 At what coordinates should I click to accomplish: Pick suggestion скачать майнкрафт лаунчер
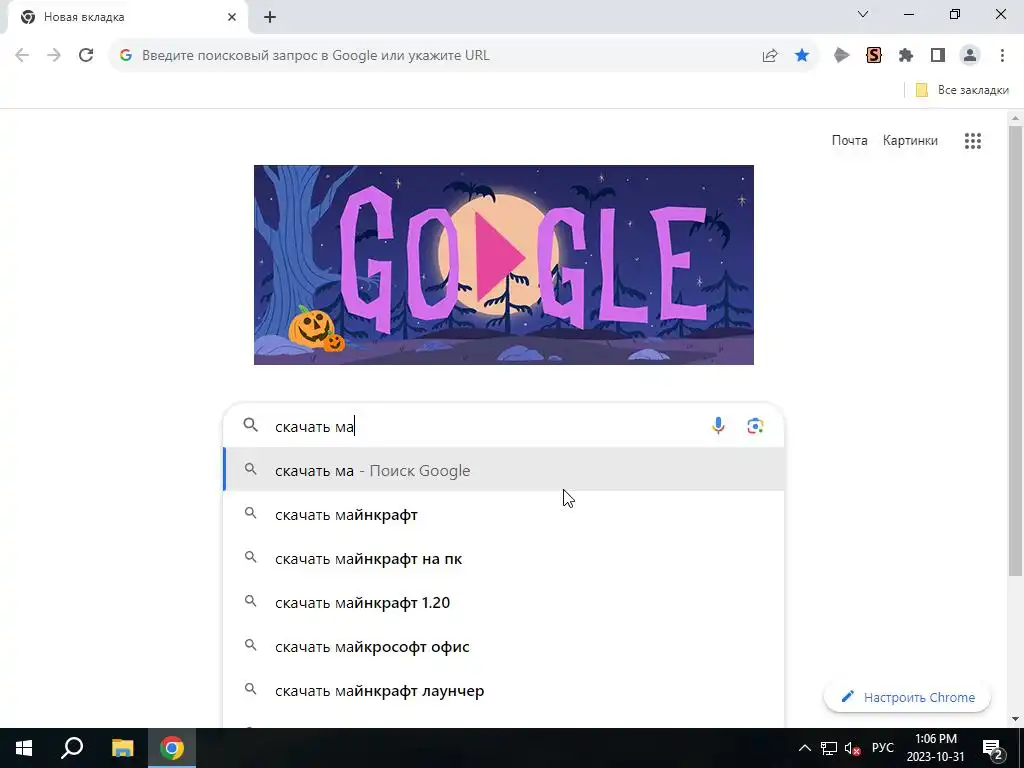click(503, 690)
